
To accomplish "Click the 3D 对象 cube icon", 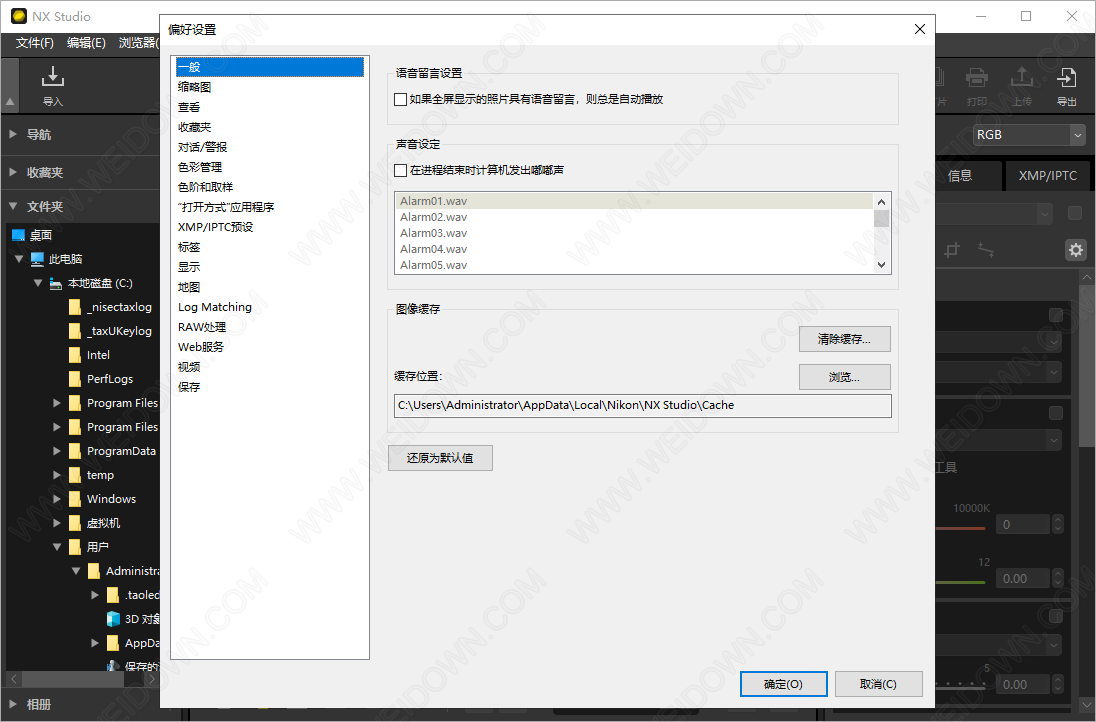I will click(113, 619).
